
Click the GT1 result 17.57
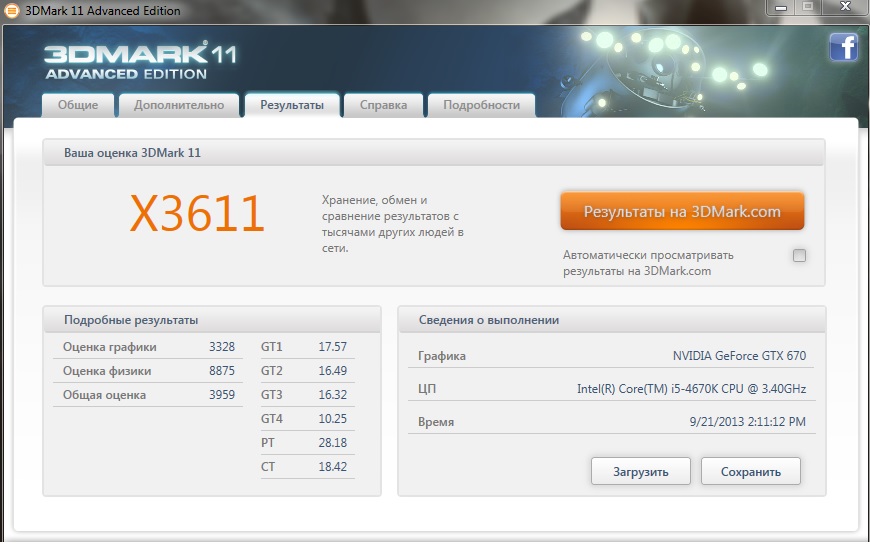coord(332,347)
